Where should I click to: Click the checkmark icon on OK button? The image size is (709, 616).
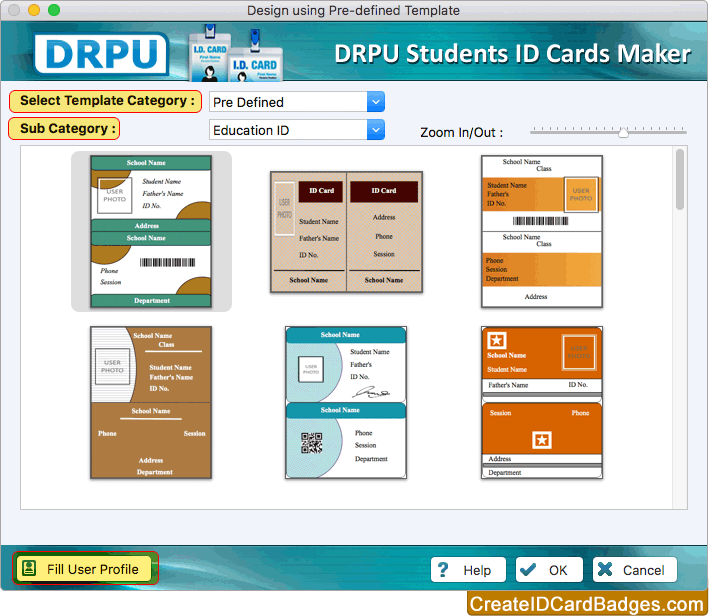(x=528, y=569)
